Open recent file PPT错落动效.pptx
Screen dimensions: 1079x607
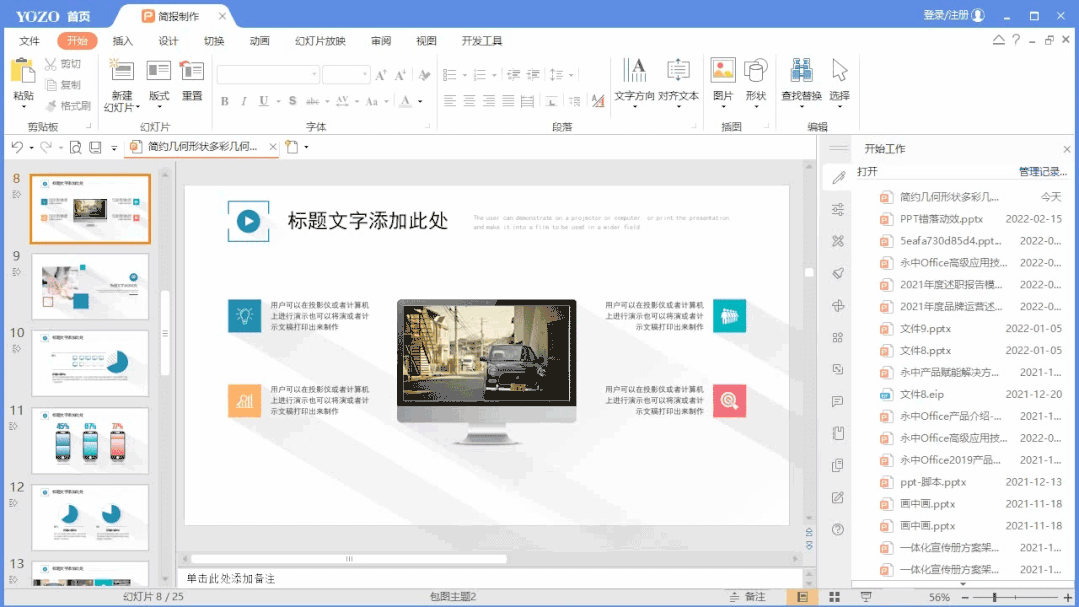pos(941,219)
